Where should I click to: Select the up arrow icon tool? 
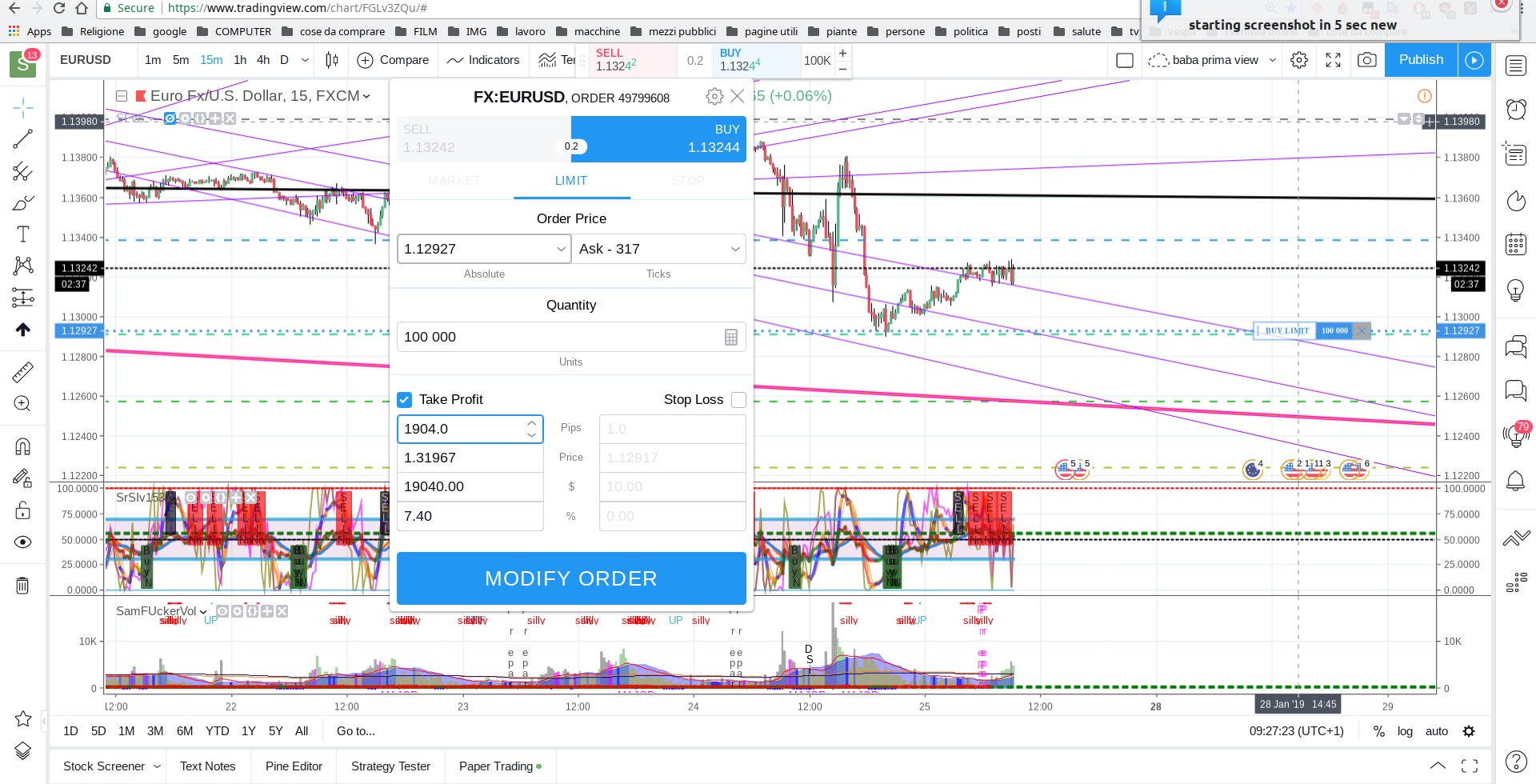[22, 330]
